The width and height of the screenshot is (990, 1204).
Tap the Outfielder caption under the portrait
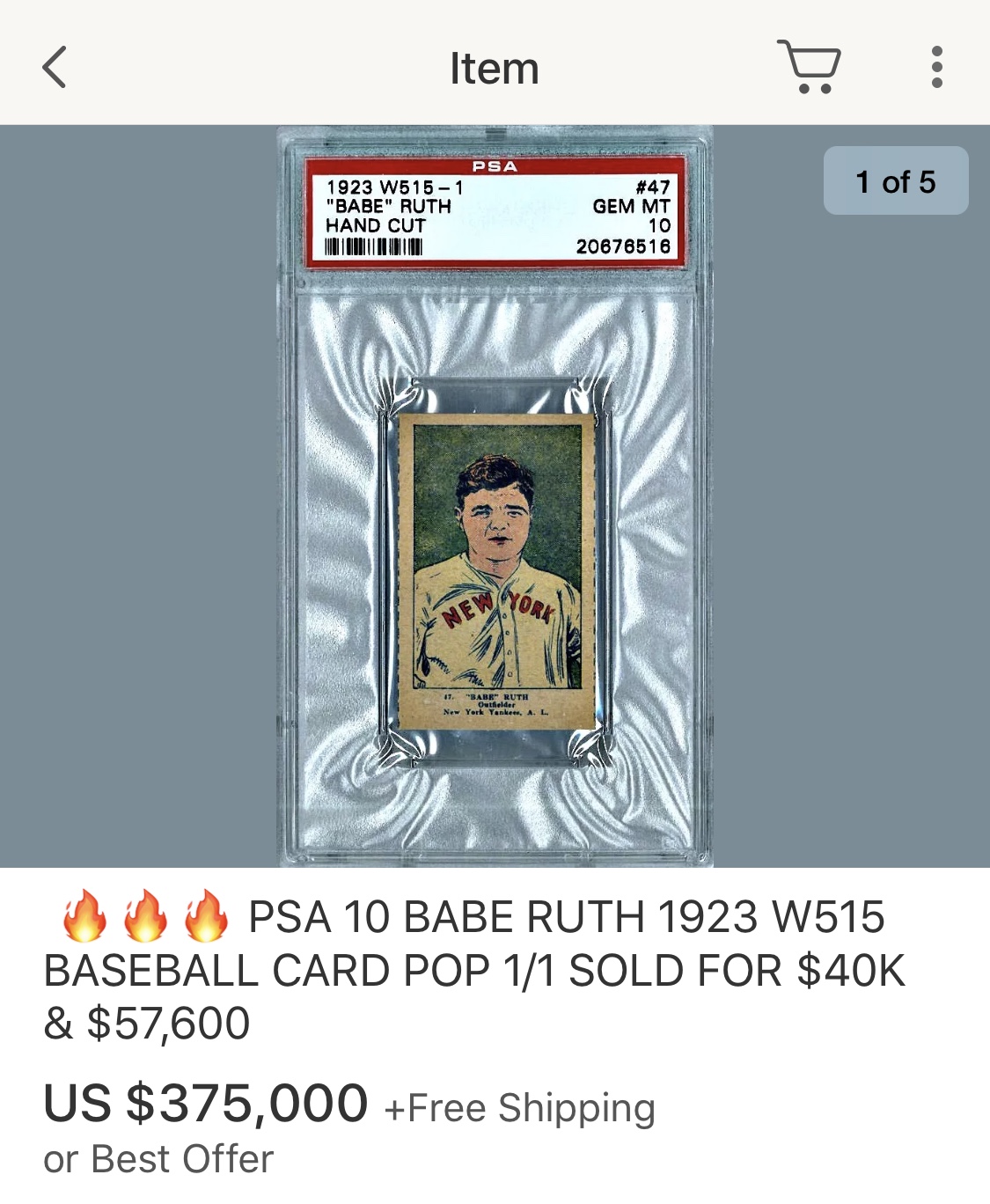coord(496,704)
